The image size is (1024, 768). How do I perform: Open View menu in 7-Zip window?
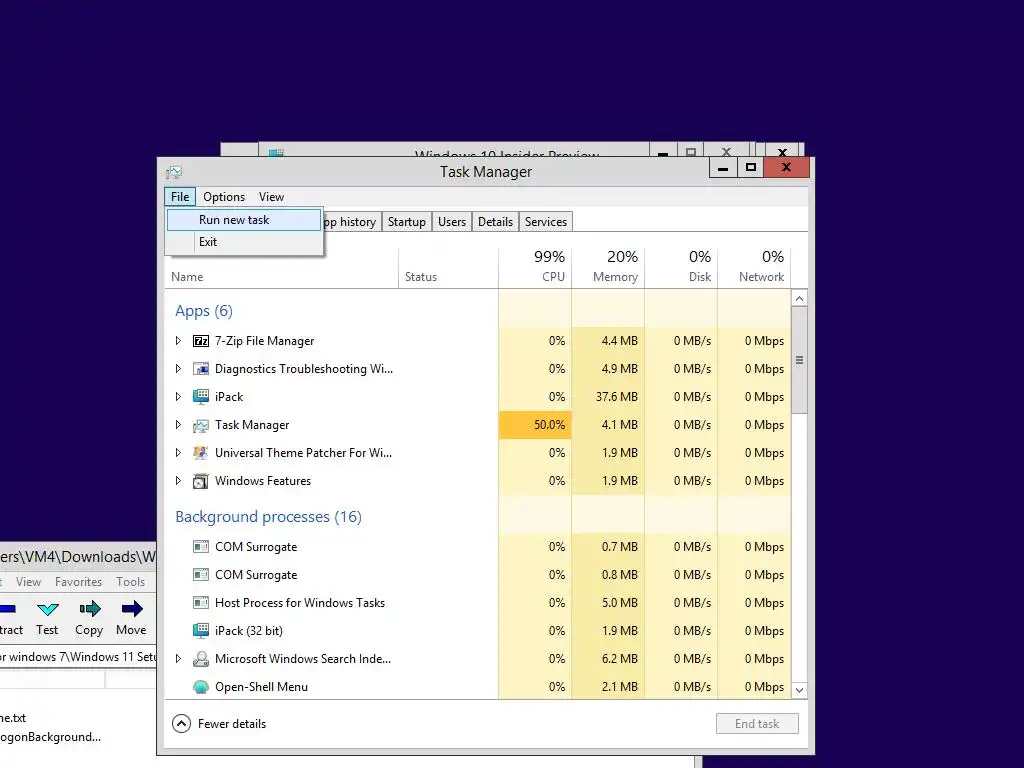pyautogui.click(x=28, y=581)
